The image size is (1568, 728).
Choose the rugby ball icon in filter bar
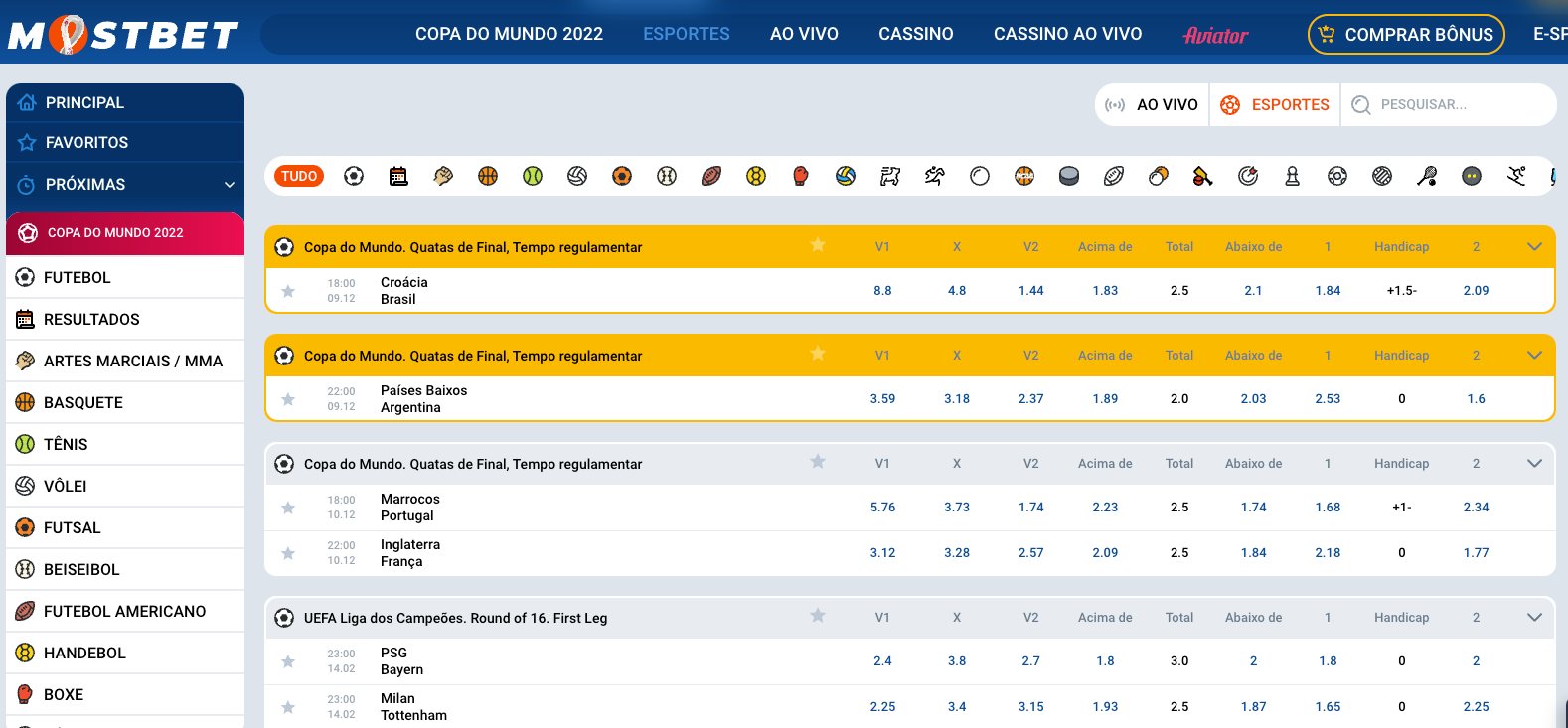point(1114,176)
